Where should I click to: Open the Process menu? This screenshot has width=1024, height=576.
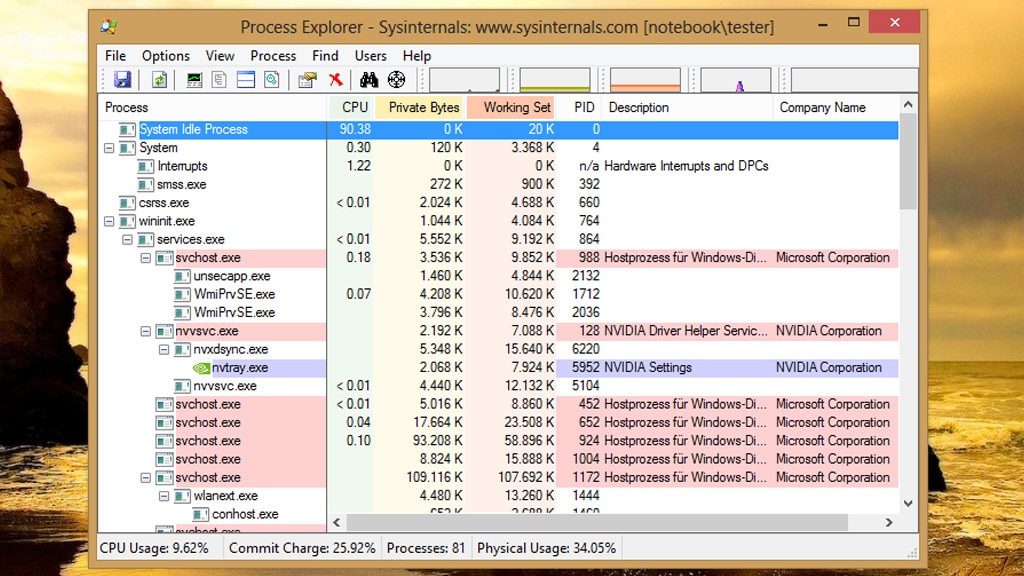(x=272, y=56)
